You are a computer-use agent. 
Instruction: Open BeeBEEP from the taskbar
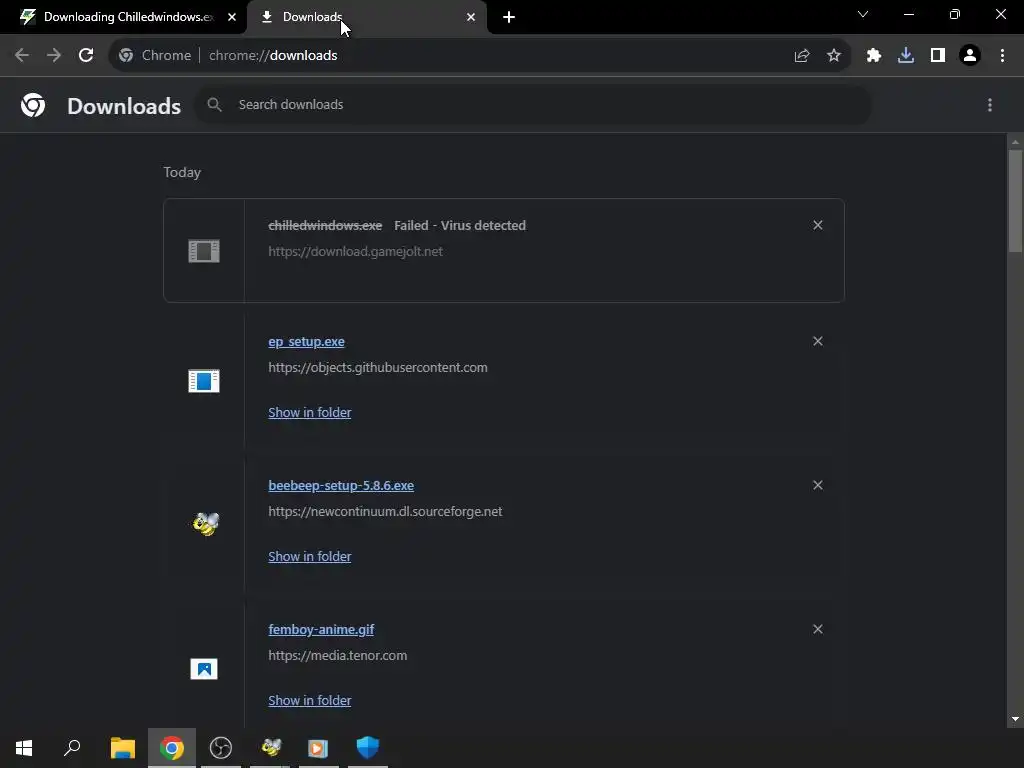[x=270, y=748]
